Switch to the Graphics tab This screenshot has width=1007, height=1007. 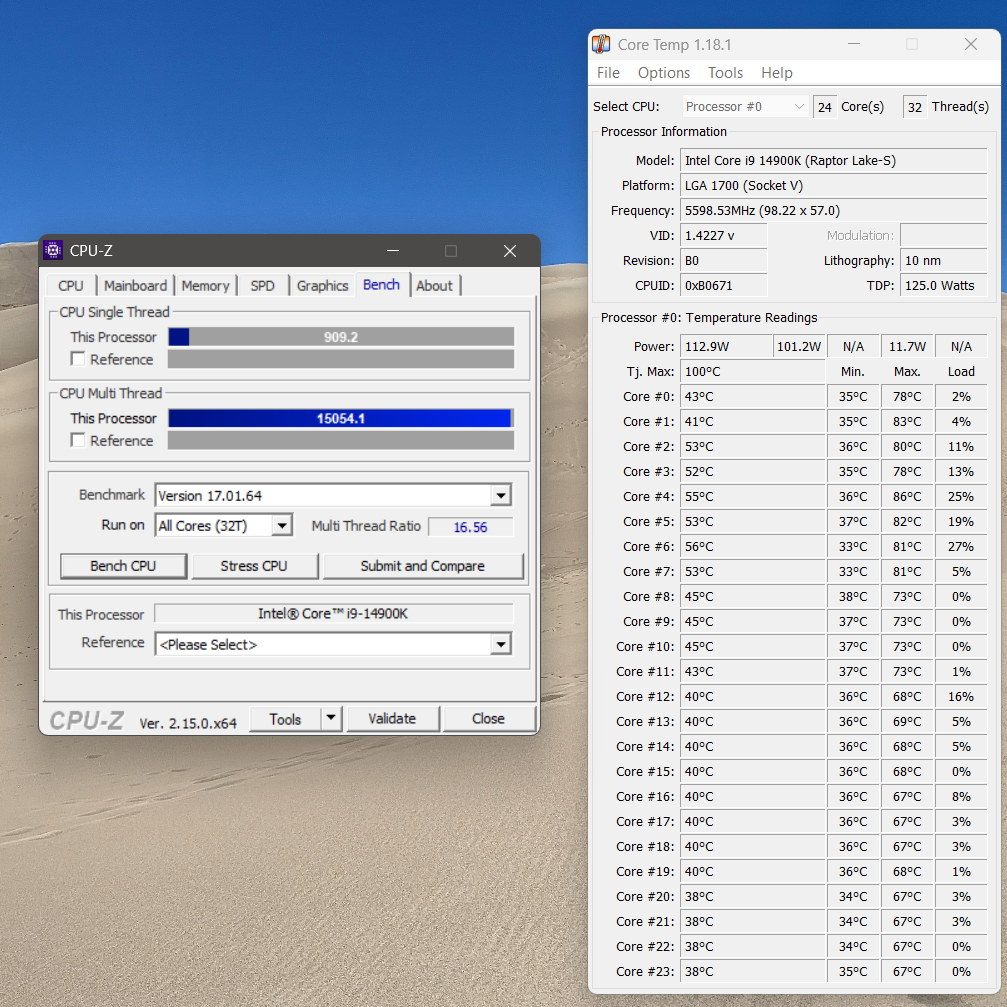[322, 286]
